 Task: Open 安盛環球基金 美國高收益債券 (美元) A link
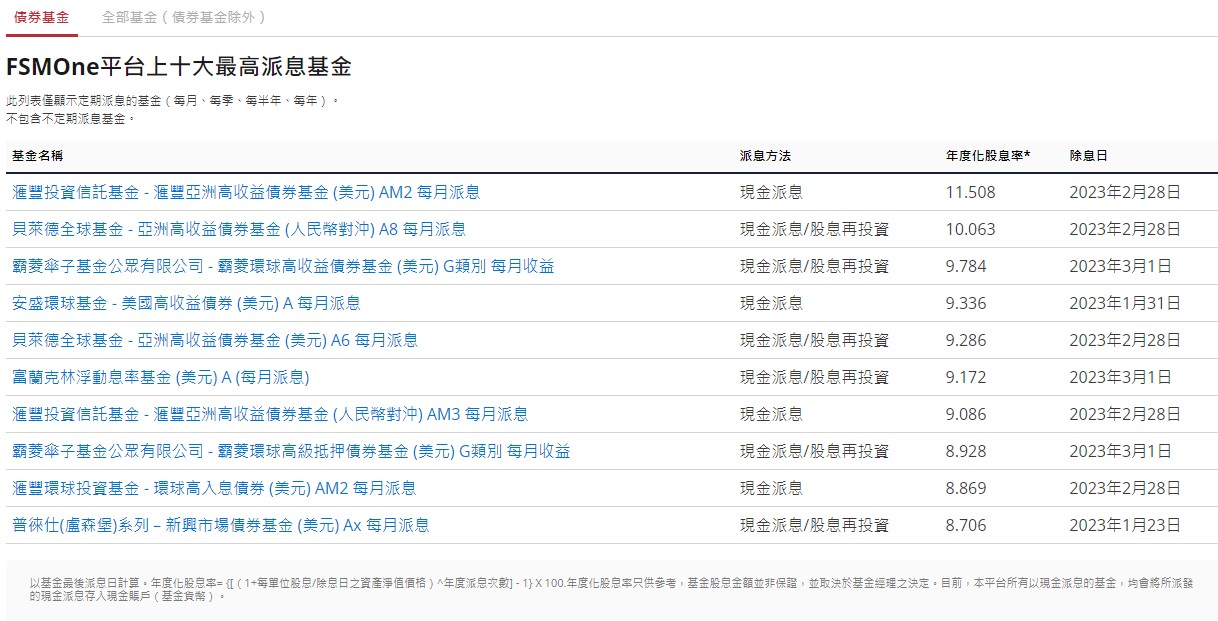[186, 303]
